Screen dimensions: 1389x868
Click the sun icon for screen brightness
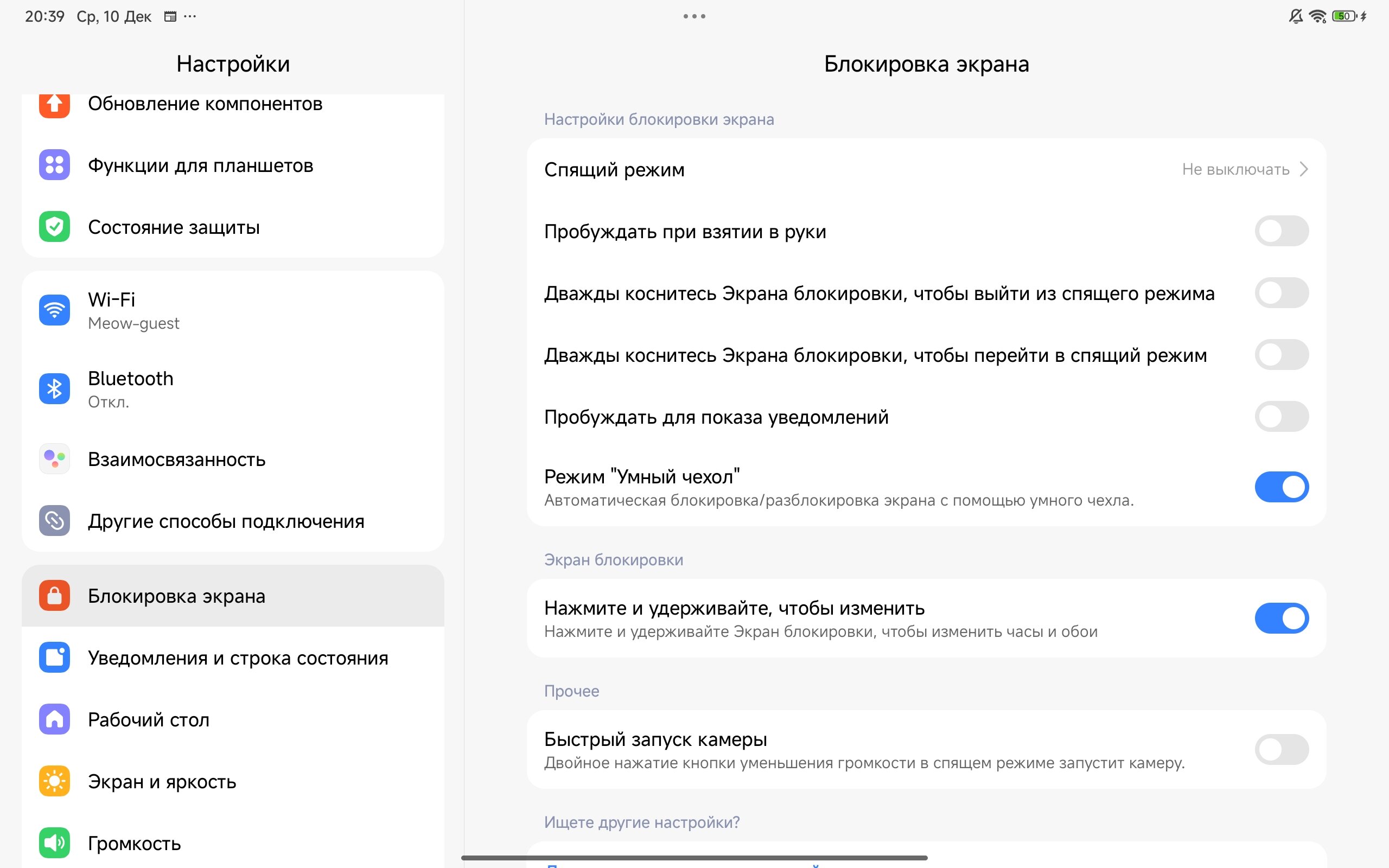(x=54, y=781)
